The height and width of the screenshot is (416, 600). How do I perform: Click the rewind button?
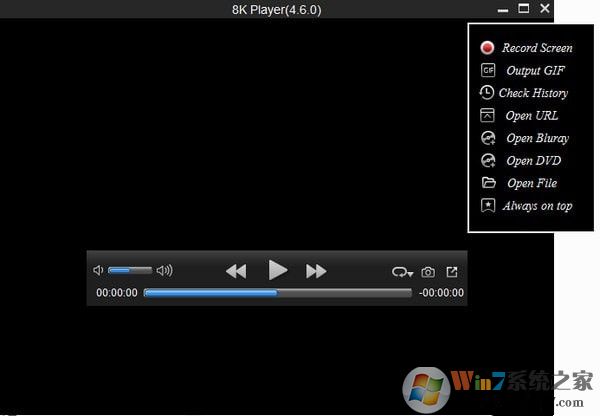[236, 271]
